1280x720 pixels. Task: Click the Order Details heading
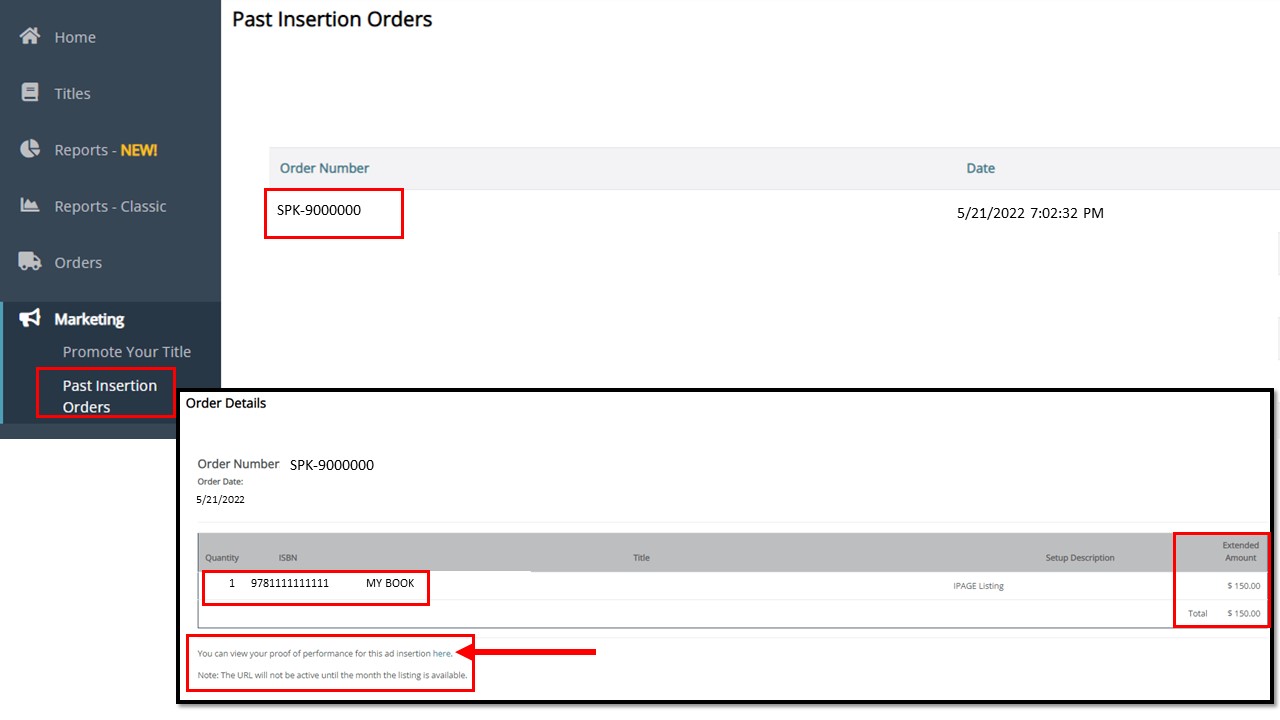(x=226, y=403)
